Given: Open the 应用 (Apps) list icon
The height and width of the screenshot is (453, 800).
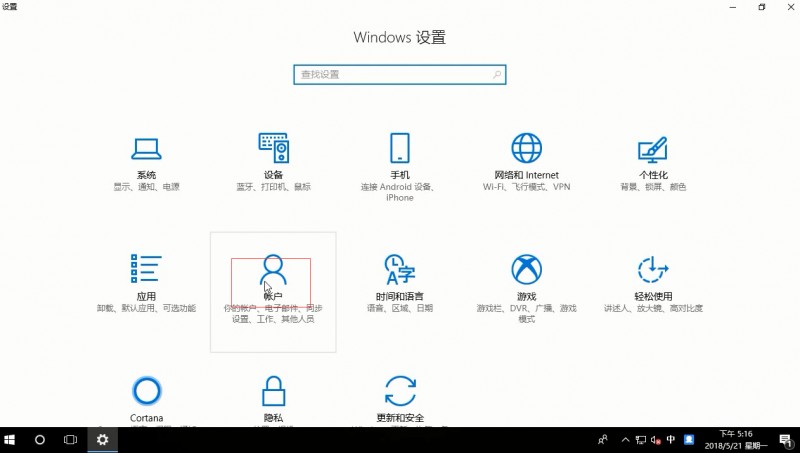Looking at the screenshot, I should pyautogui.click(x=146, y=269).
